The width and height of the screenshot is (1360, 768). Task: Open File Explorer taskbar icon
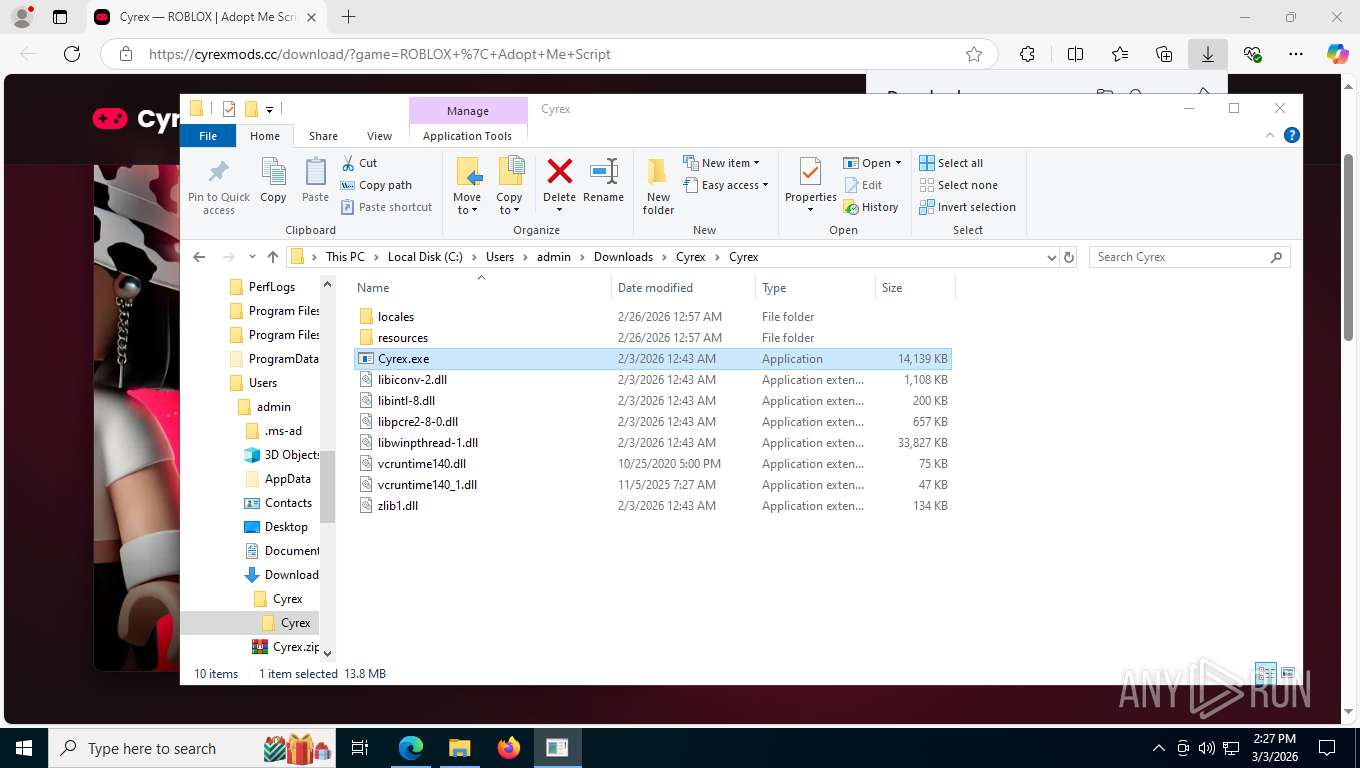(x=459, y=748)
